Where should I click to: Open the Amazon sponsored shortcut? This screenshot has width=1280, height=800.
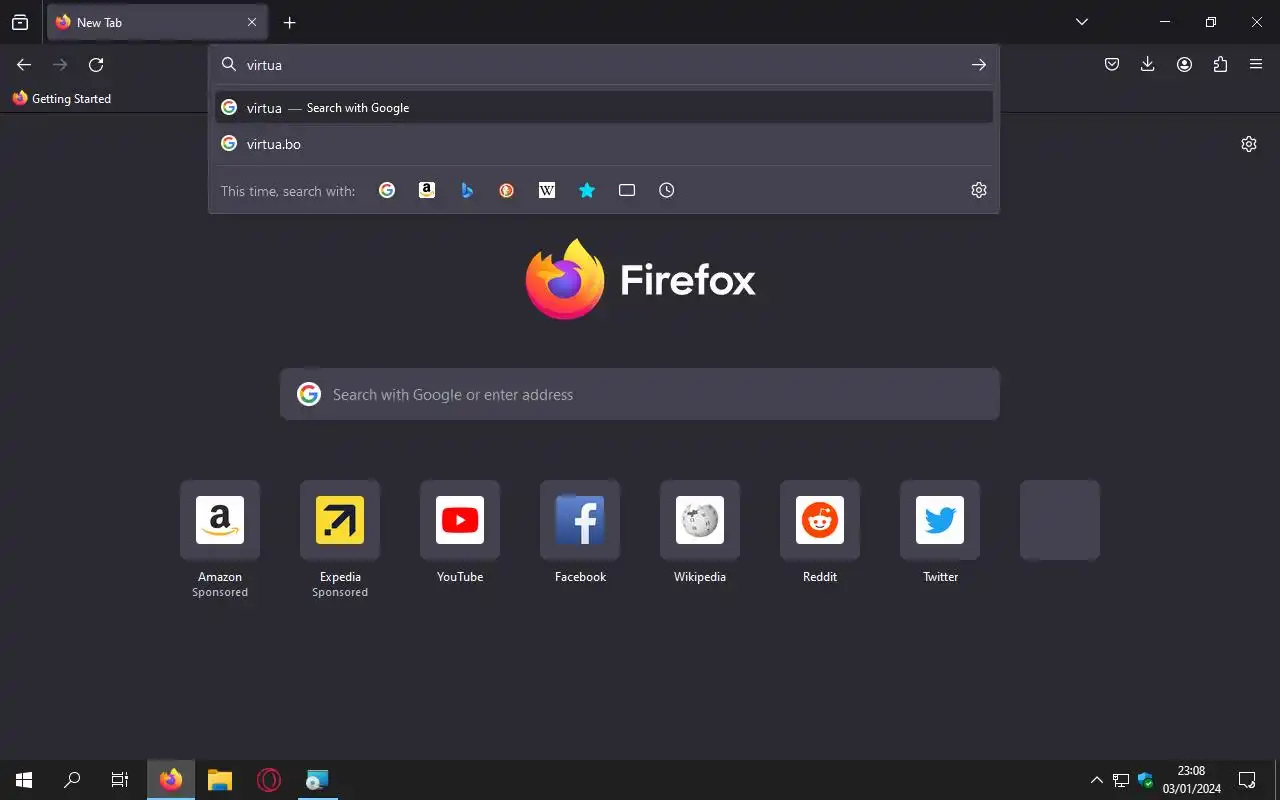point(220,520)
